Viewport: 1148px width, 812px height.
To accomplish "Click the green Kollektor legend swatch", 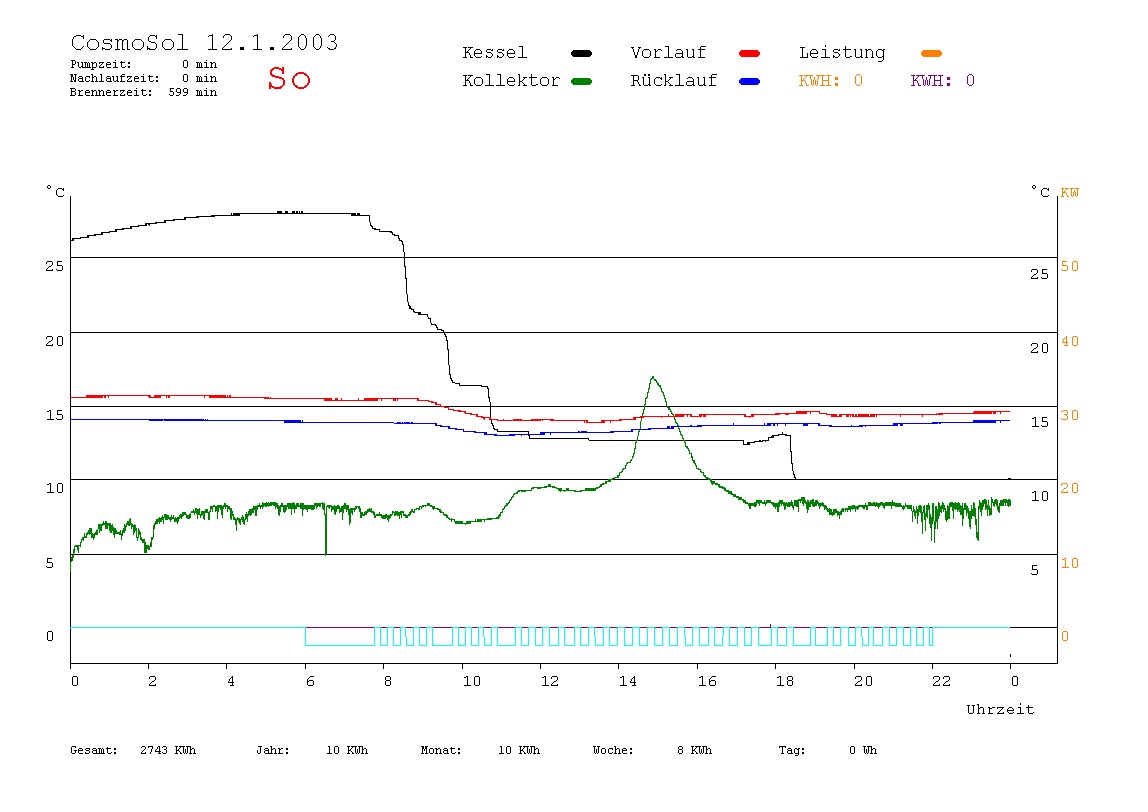I will tap(581, 81).
